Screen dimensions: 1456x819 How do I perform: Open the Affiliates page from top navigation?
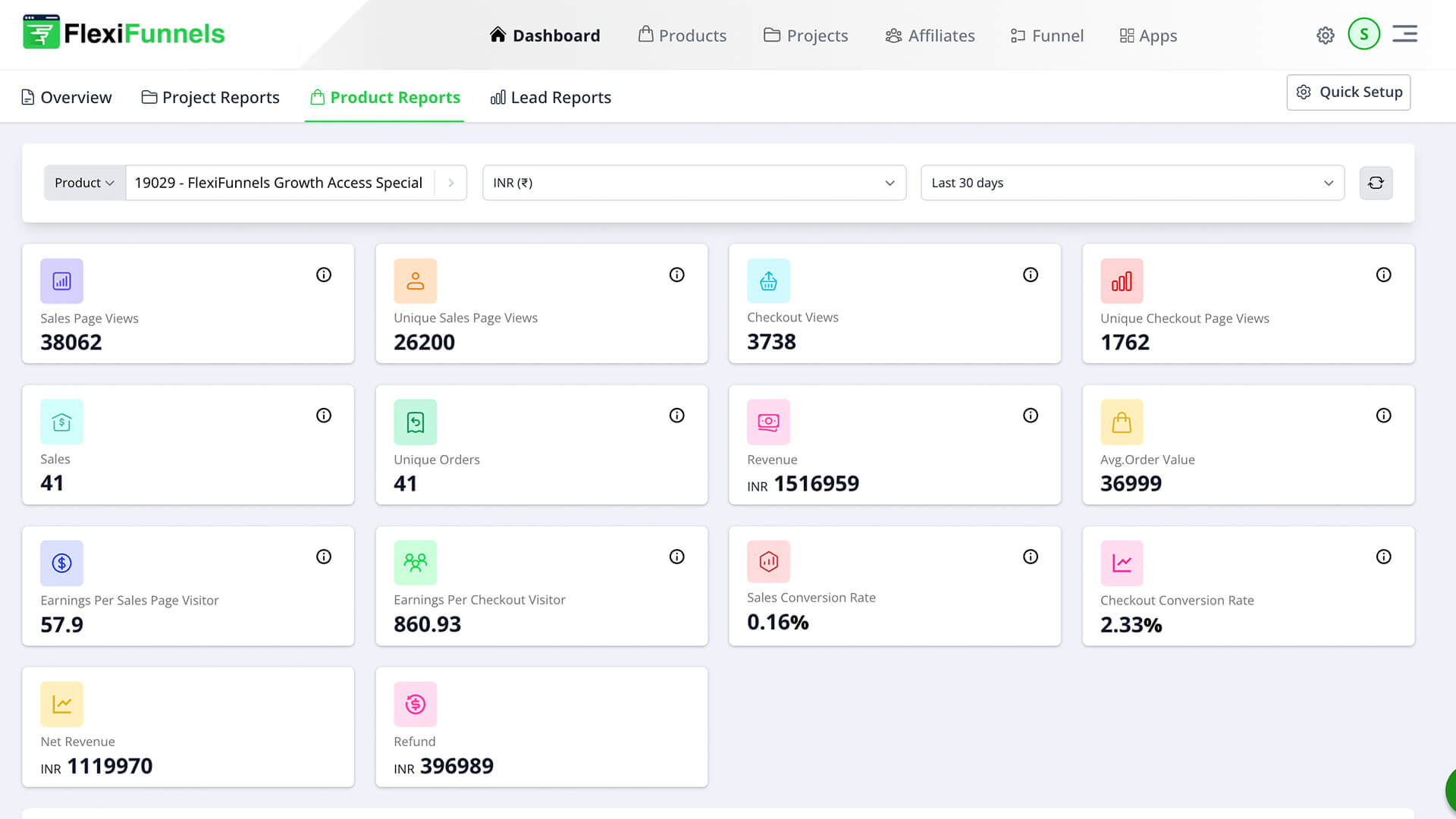tap(930, 35)
